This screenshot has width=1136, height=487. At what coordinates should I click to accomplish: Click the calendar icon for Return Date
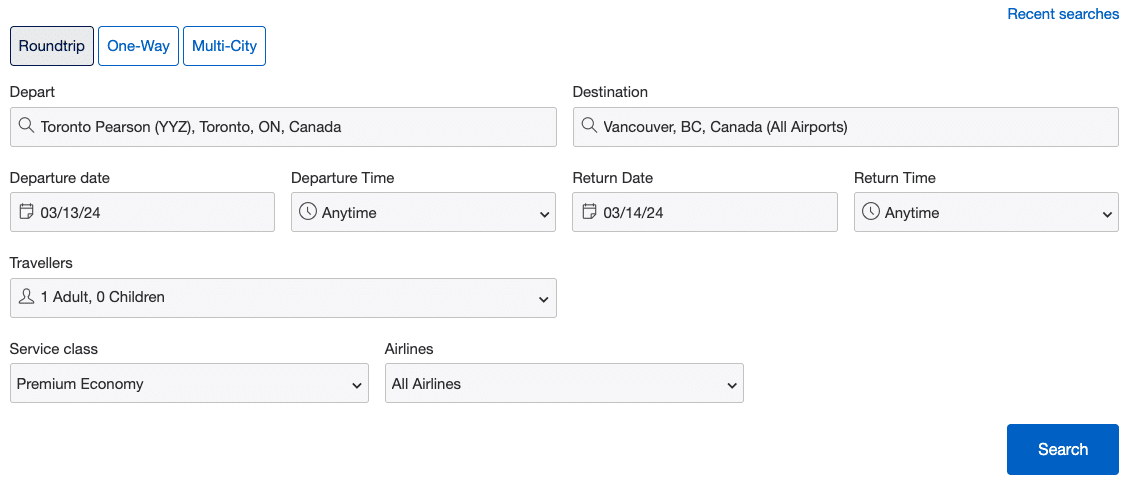[x=590, y=212]
